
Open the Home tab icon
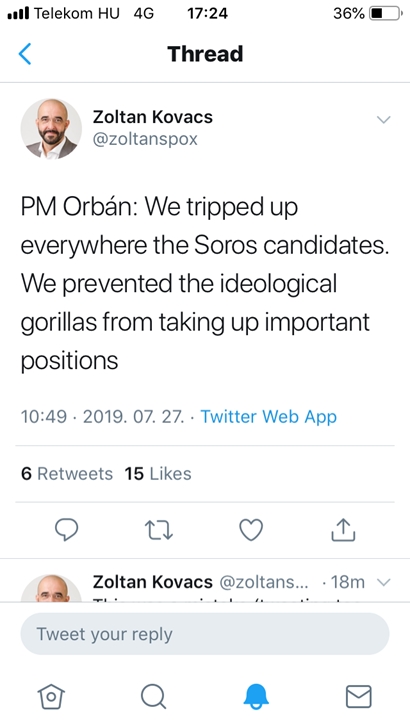pyautogui.click(x=51, y=697)
